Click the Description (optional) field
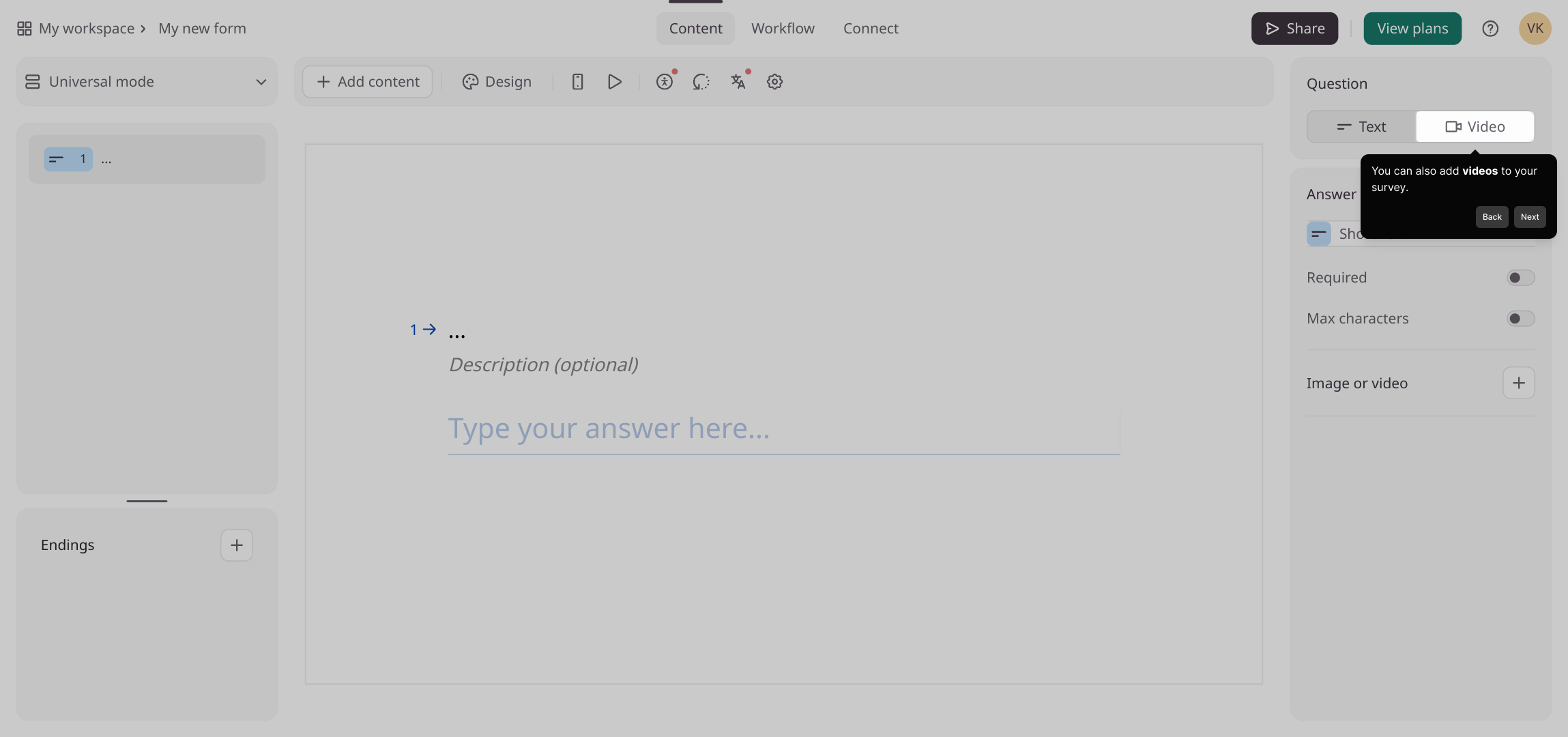Viewport: 1568px width, 737px height. click(x=544, y=364)
